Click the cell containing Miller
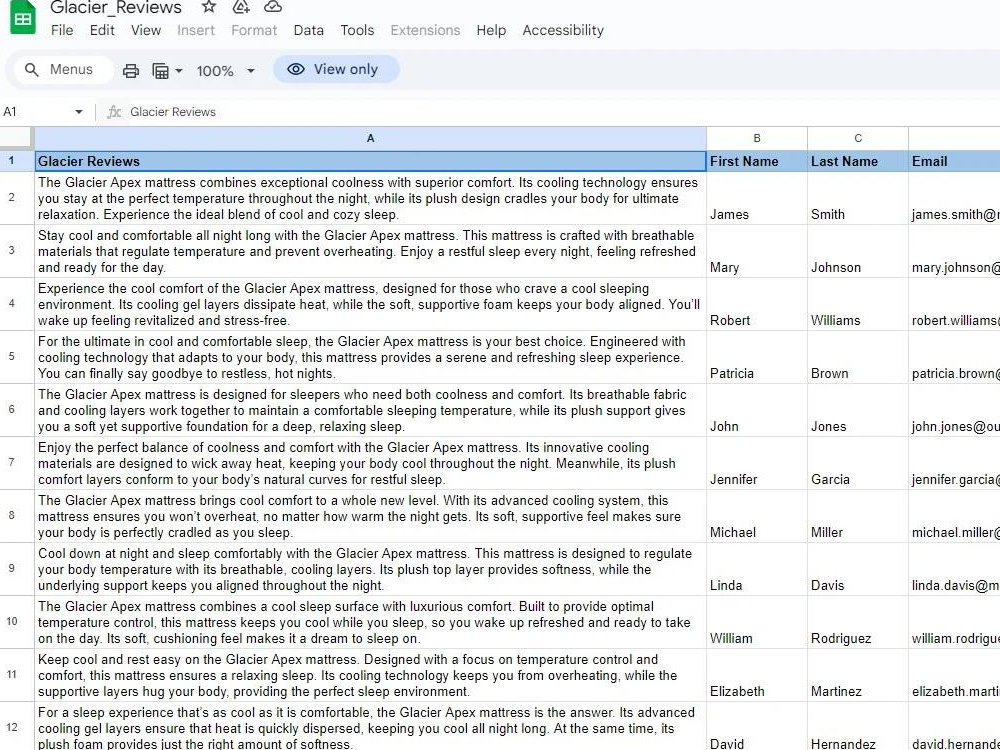 point(858,515)
